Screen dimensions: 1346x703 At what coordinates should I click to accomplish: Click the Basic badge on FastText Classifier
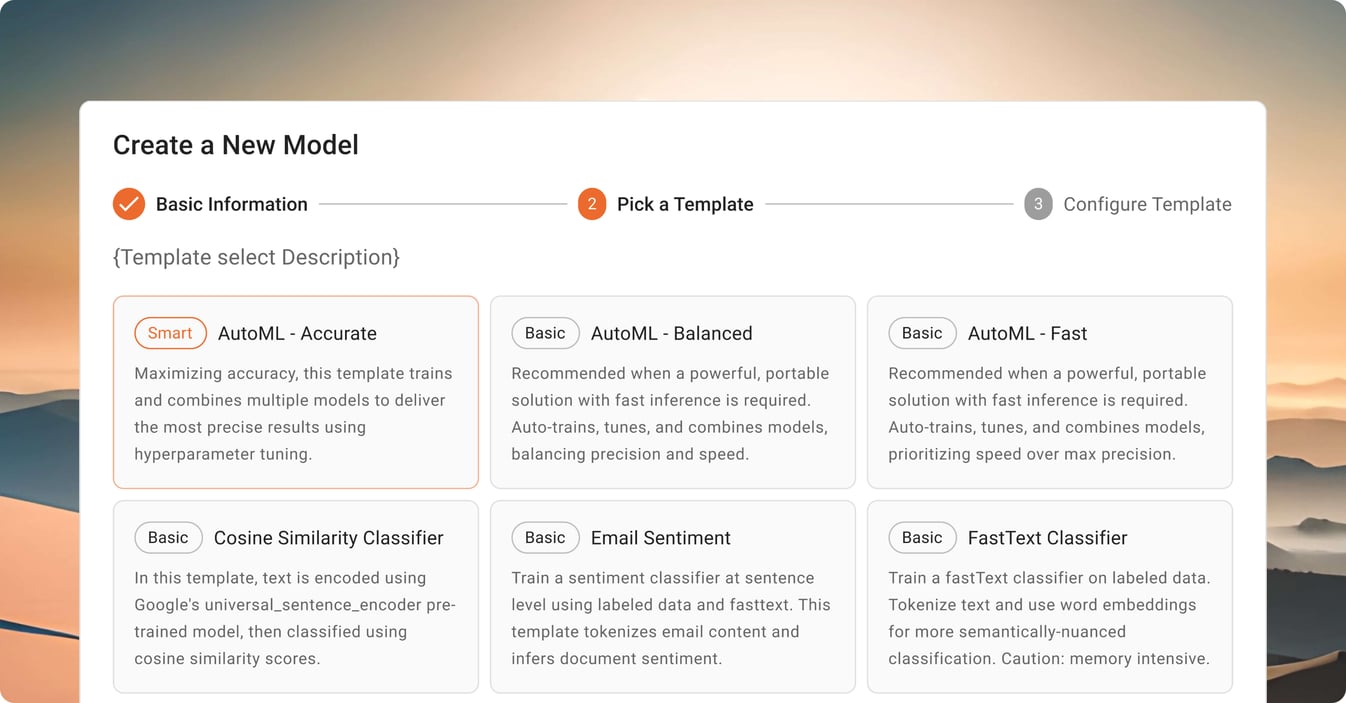pyautogui.click(x=922, y=537)
